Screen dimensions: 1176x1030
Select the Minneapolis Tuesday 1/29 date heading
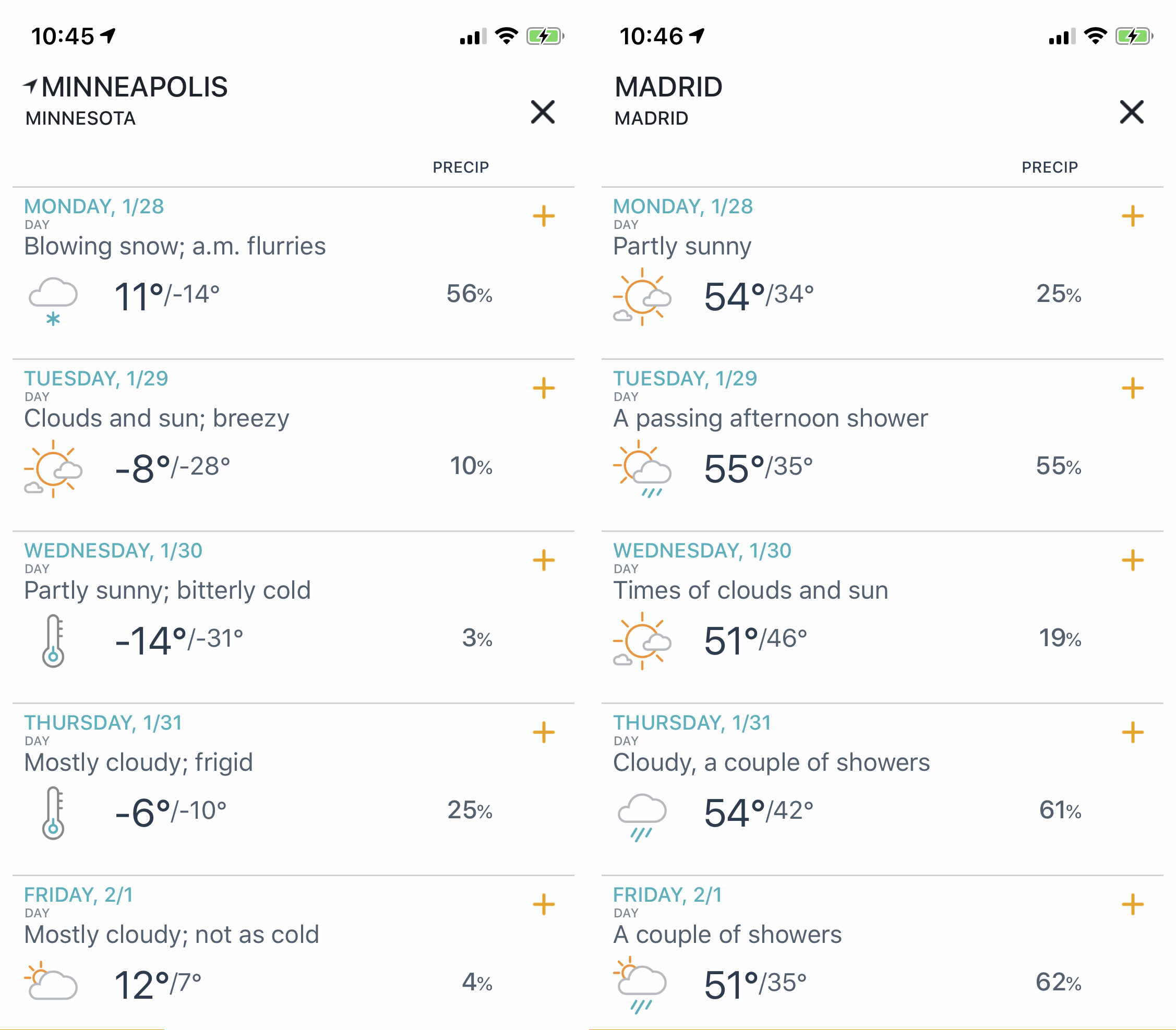coord(96,379)
